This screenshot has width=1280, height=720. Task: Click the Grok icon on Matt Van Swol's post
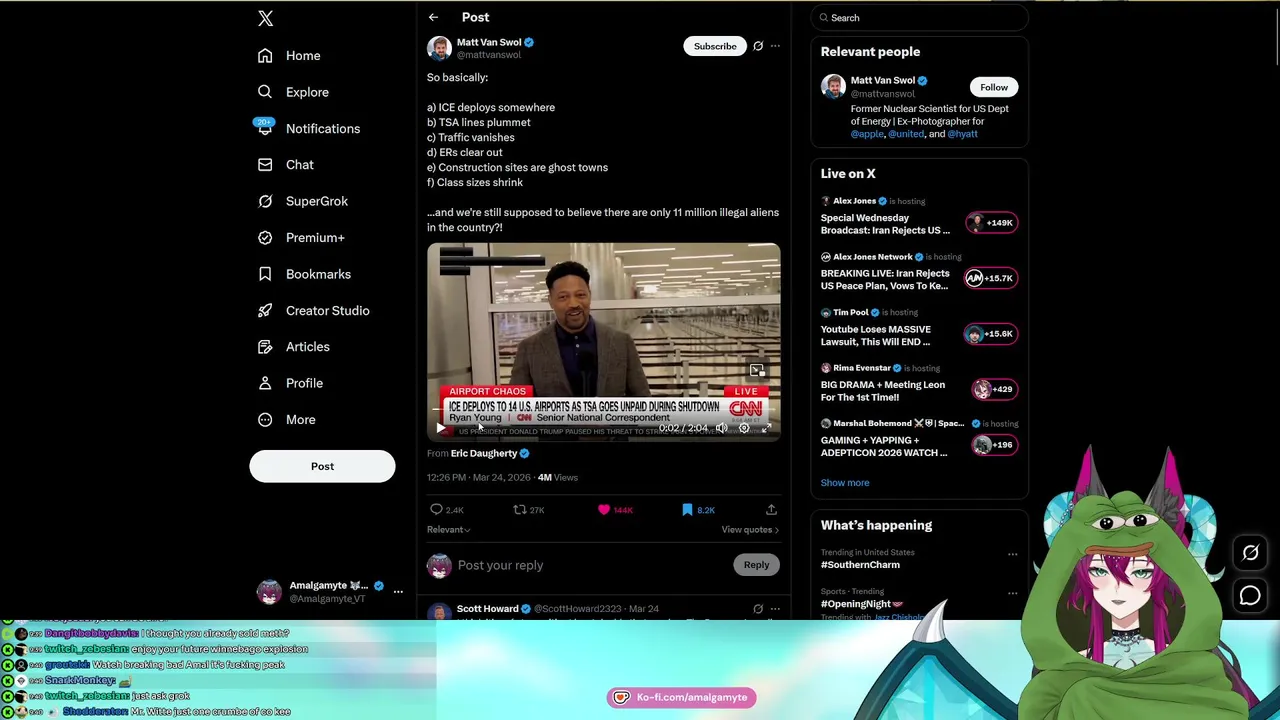pos(758,46)
